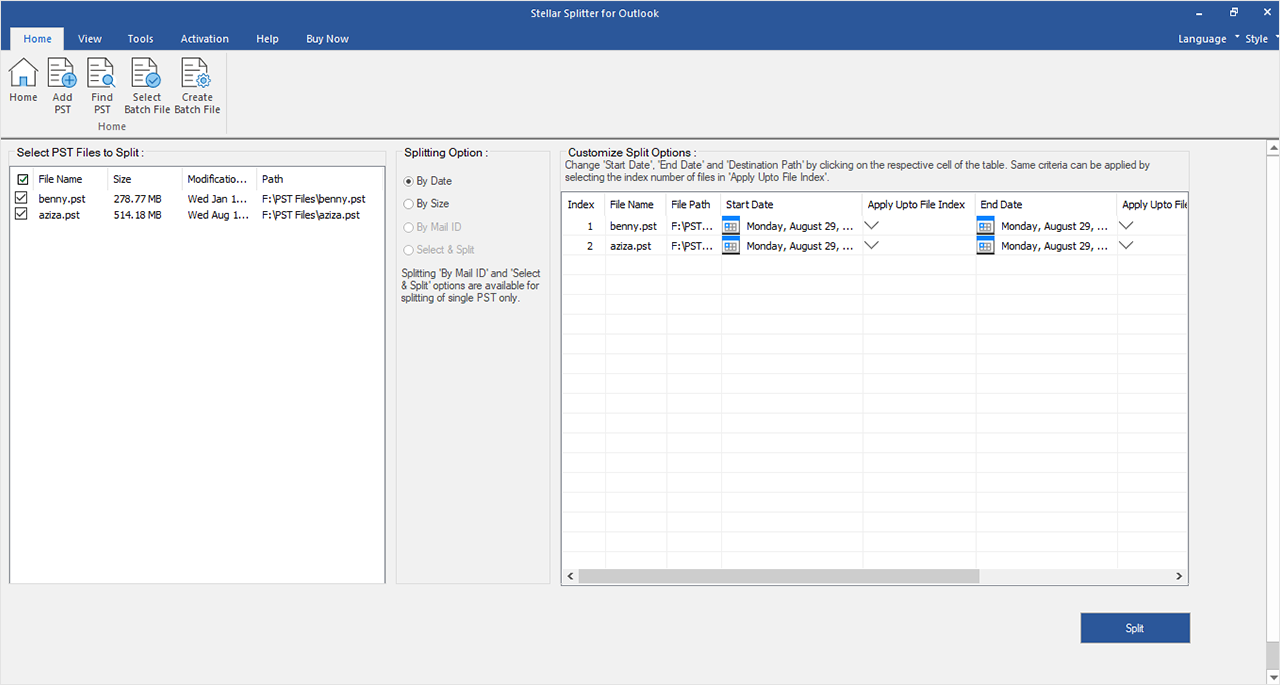Open End Date calendar for aziza.pst
The image size is (1280, 685).
[985, 246]
